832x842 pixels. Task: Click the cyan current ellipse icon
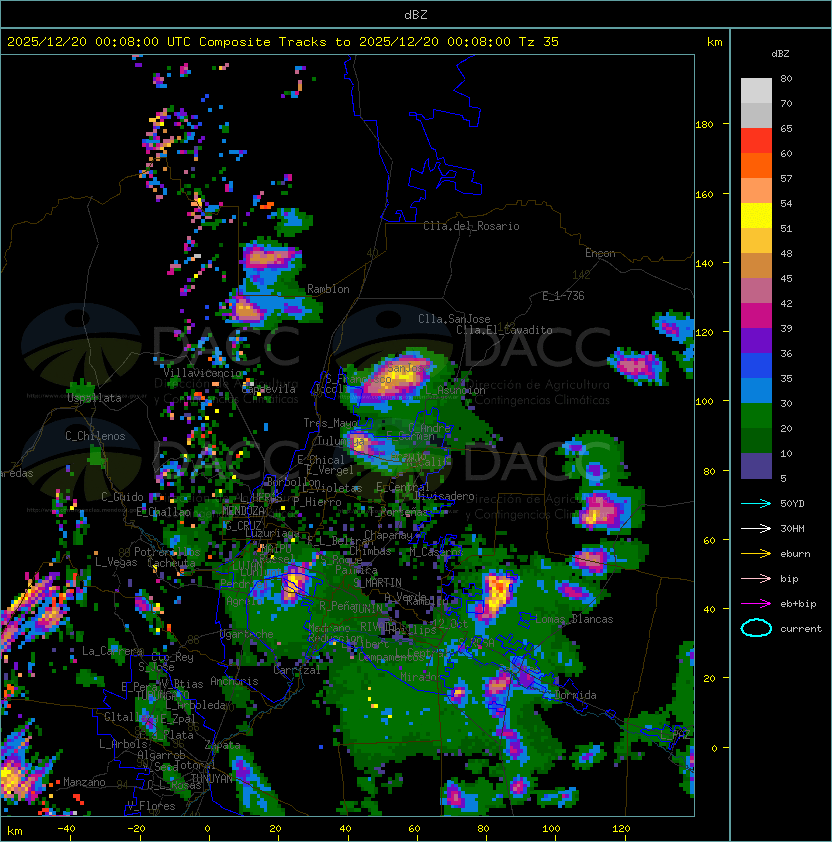pos(756,628)
